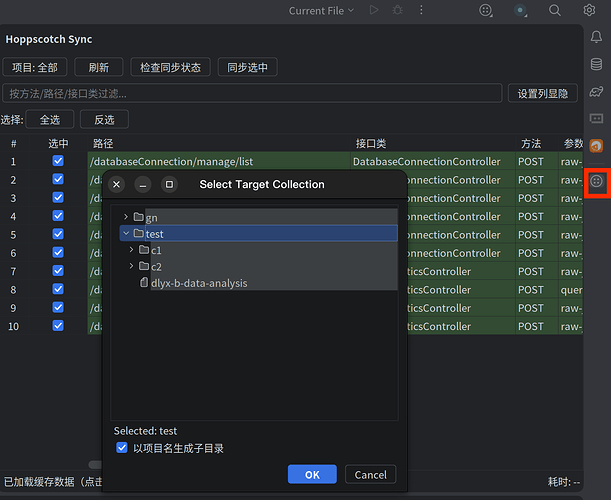Uncheck the selection checkbox in row 5
The width and height of the screenshot is (611, 500).
point(58,234)
